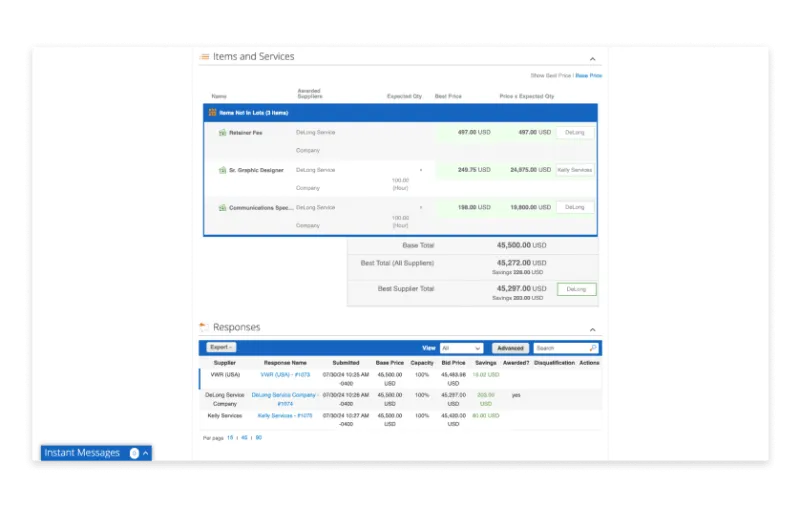Sort by the Savings column header

486,363
